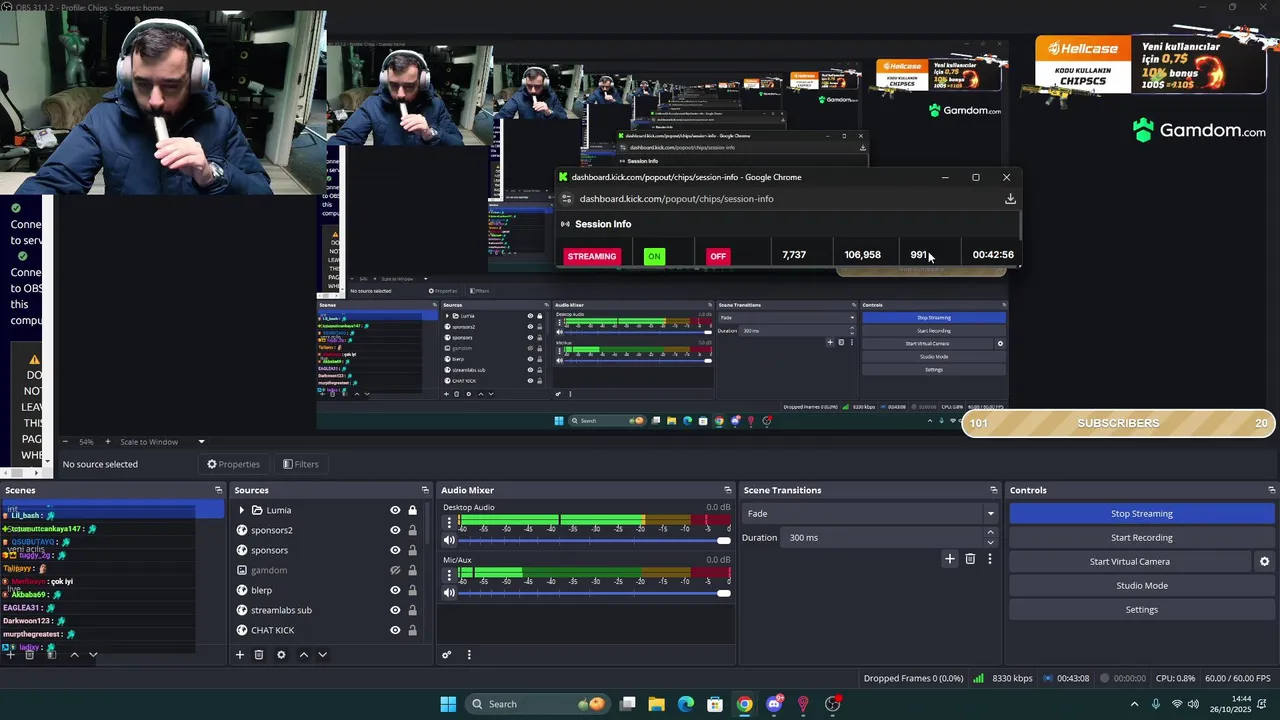Click Chrome download icon in Kick popout
The image size is (1280, 720).
point(1010,199)
